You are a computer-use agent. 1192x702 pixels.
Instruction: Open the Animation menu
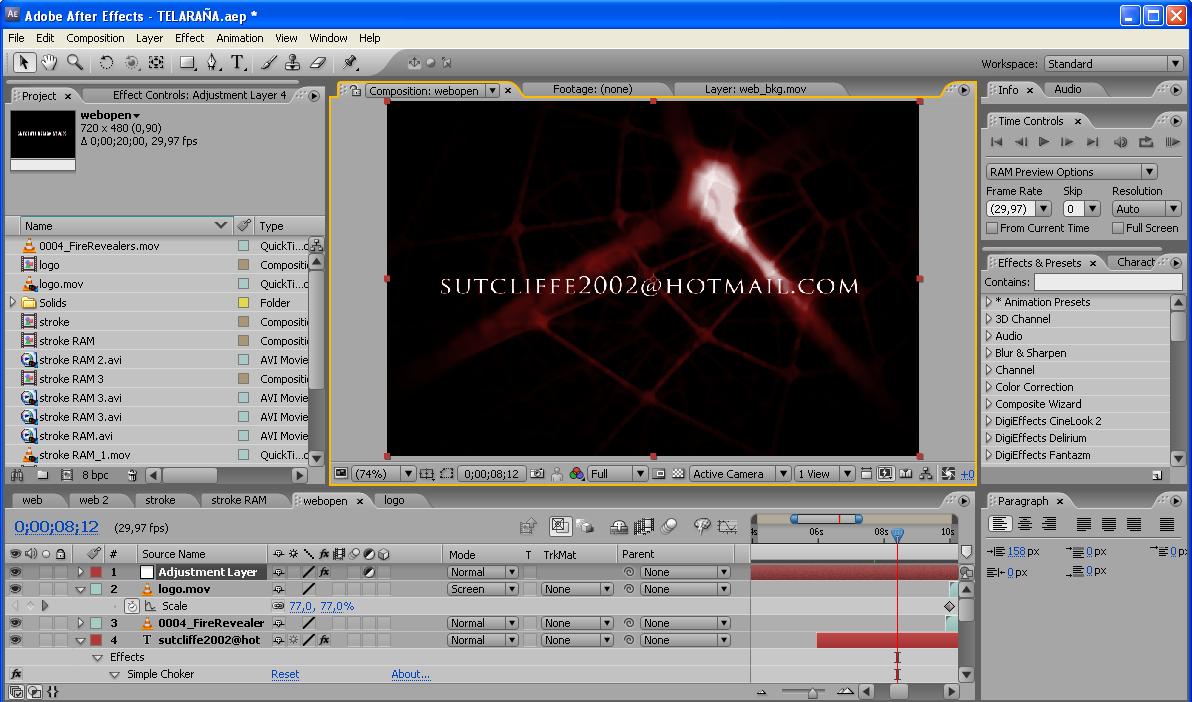(x=239, y=38)
